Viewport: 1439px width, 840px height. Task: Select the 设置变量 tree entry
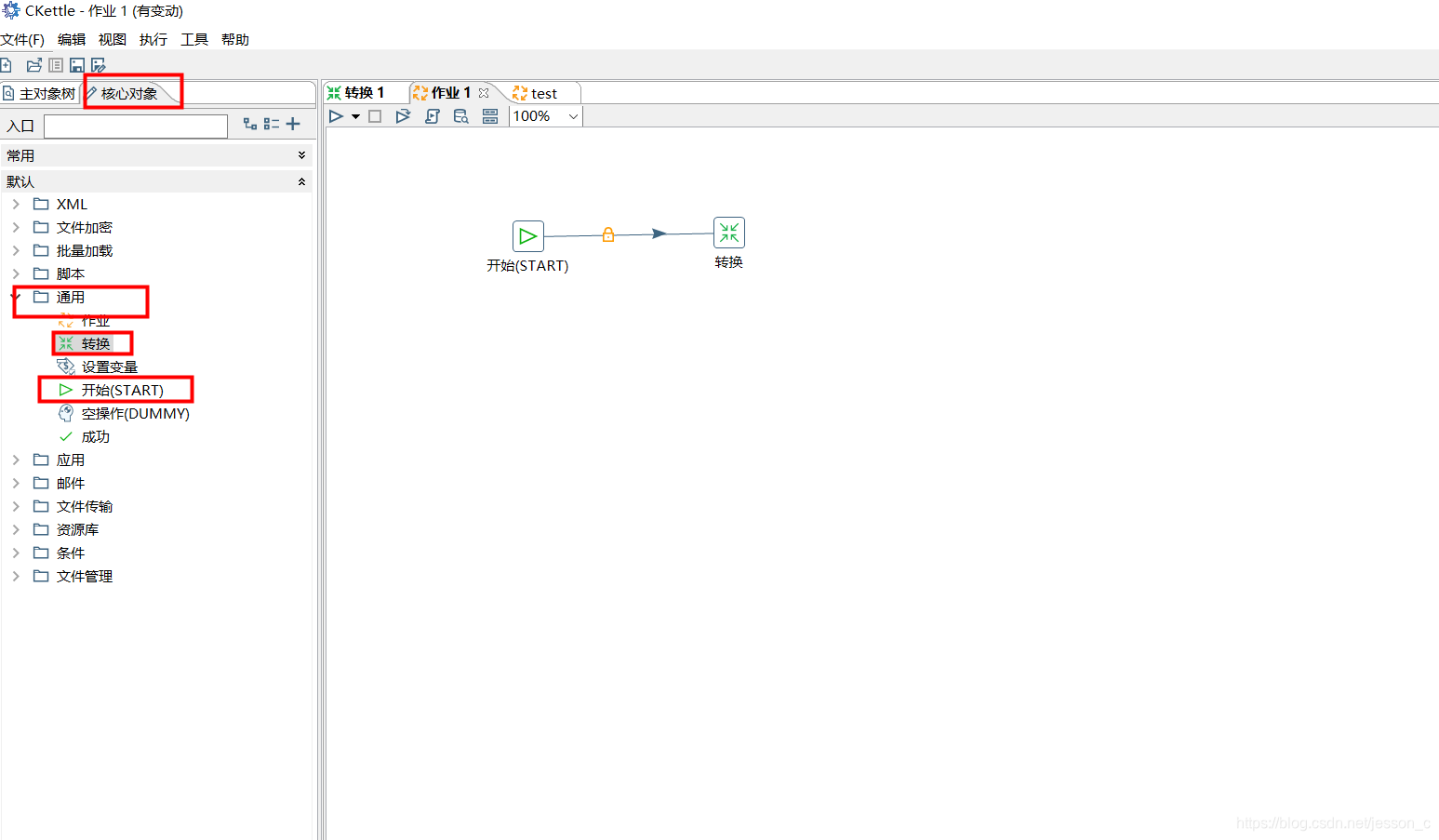point(110,367)
